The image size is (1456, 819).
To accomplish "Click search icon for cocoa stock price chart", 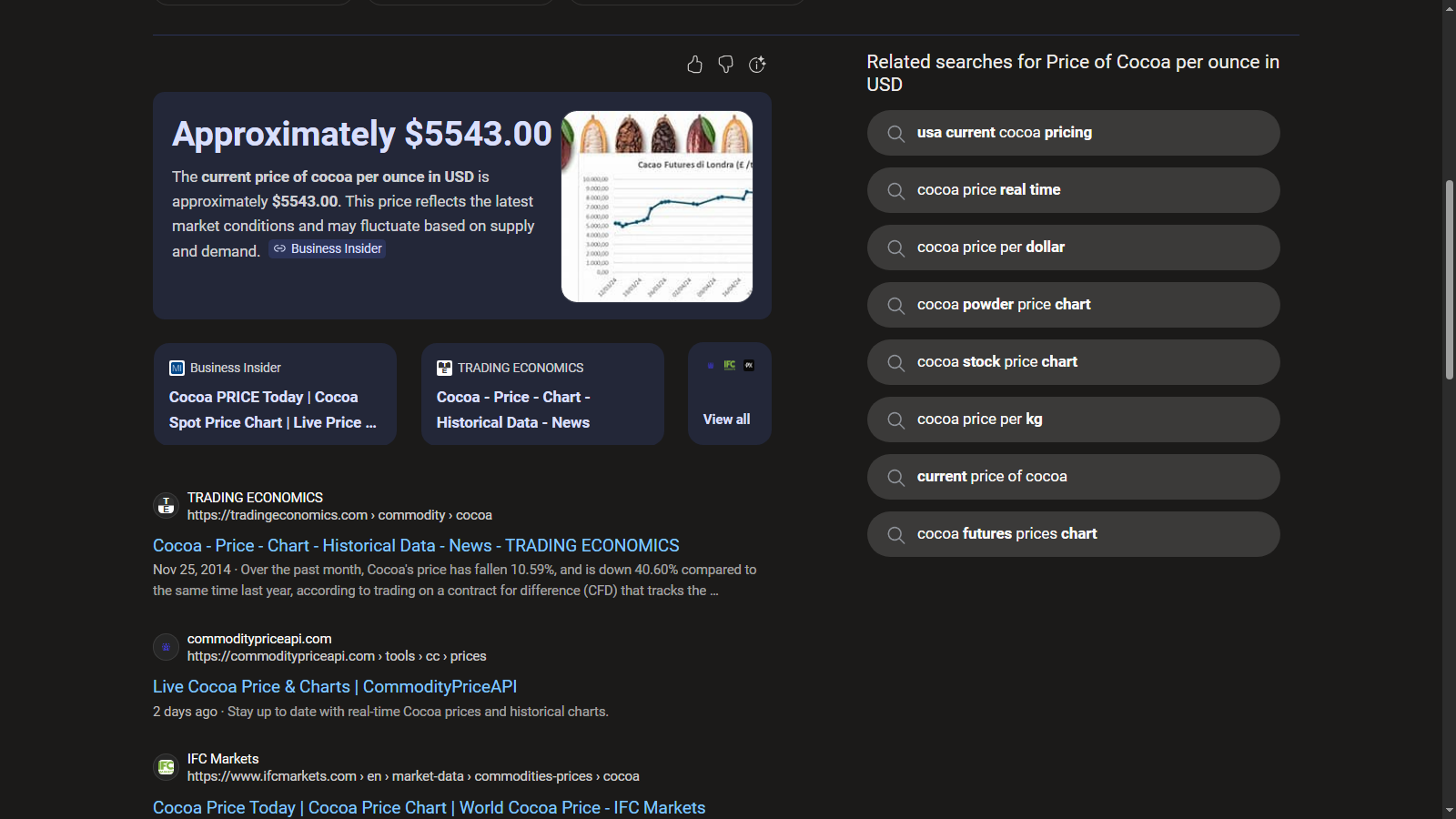I will click(x=896, y=363).
